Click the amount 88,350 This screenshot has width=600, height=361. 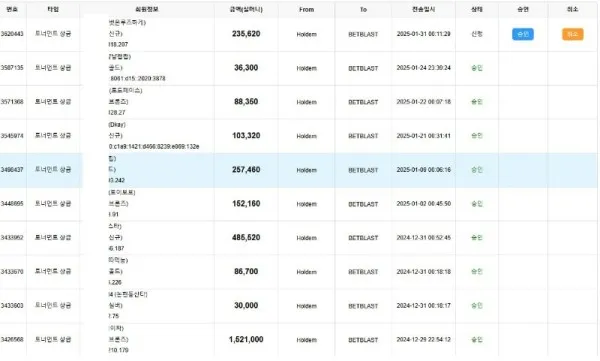coord(246,101)
